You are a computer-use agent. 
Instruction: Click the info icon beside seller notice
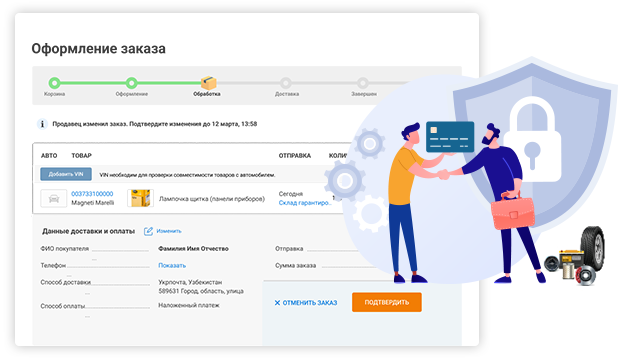(42, 124)
